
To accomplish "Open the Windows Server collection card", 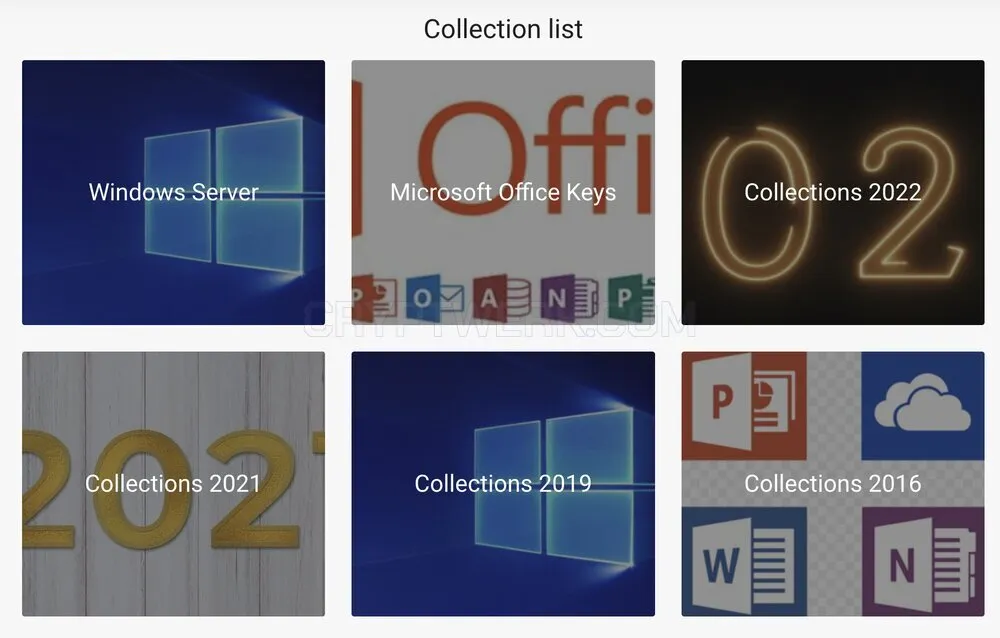I will pyautogui.click(x=173, y=193).
